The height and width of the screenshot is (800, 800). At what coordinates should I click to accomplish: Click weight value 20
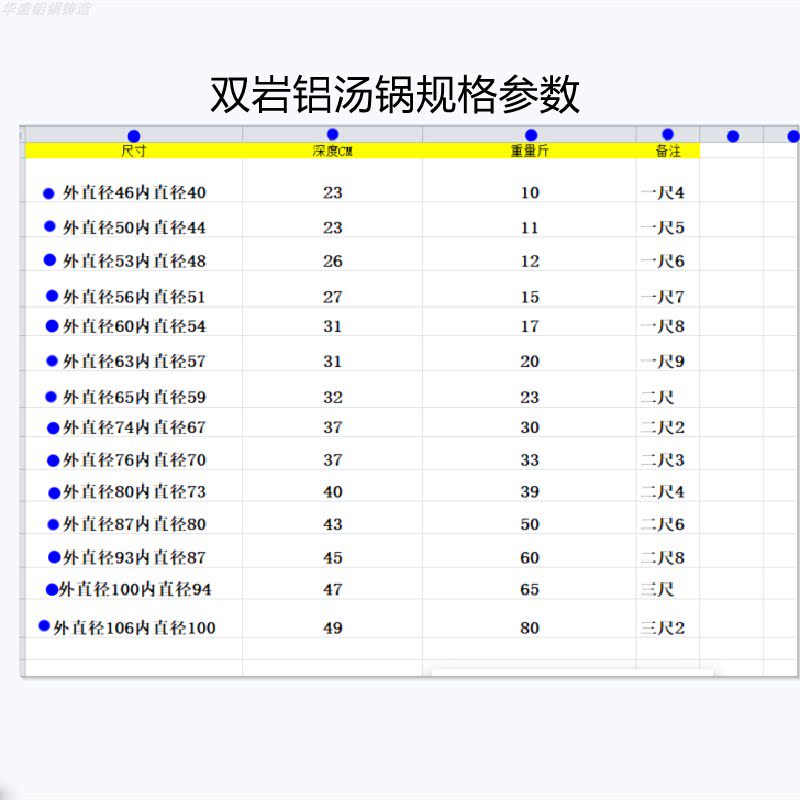click(530, 362)
